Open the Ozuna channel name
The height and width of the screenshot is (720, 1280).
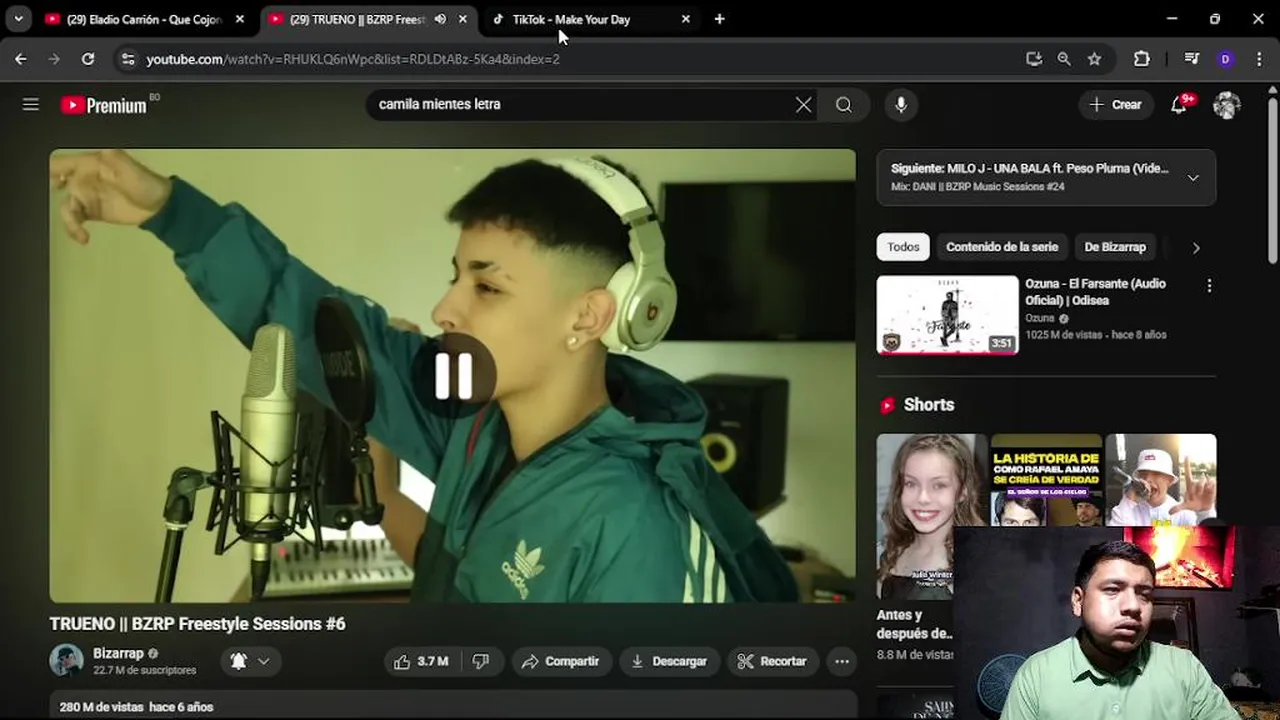[x=1039, y=318]
